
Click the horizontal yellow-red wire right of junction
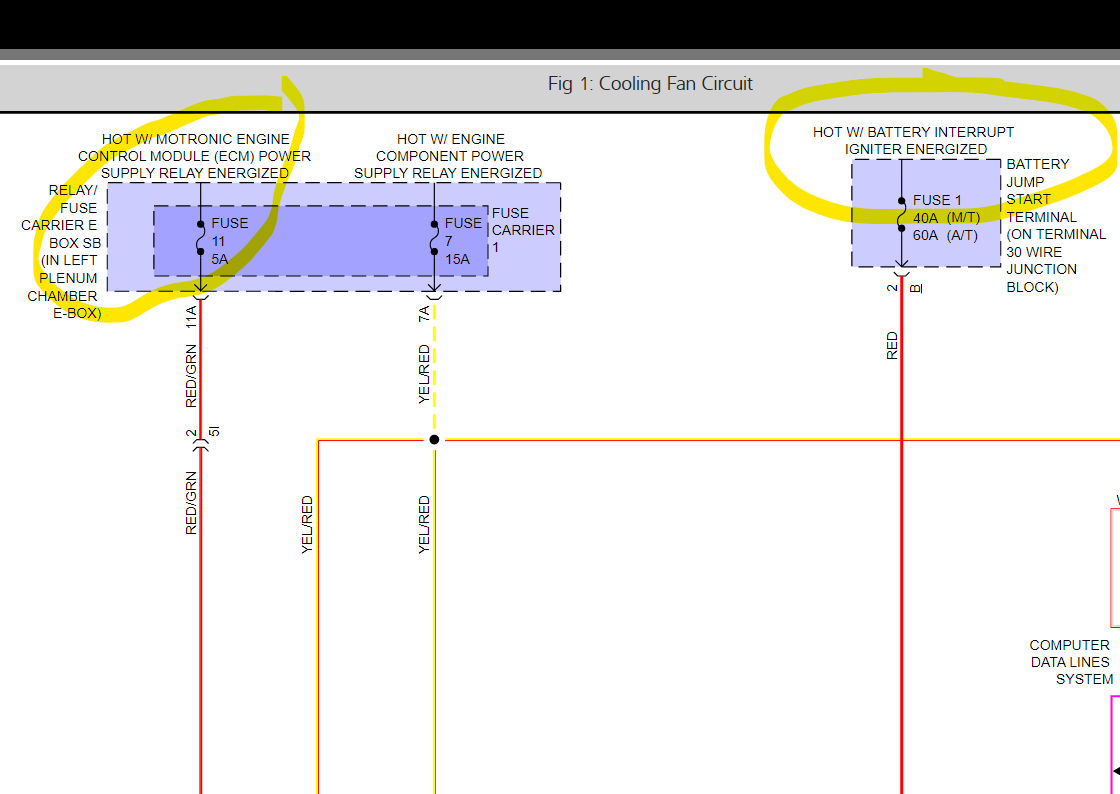pos(779,440)
